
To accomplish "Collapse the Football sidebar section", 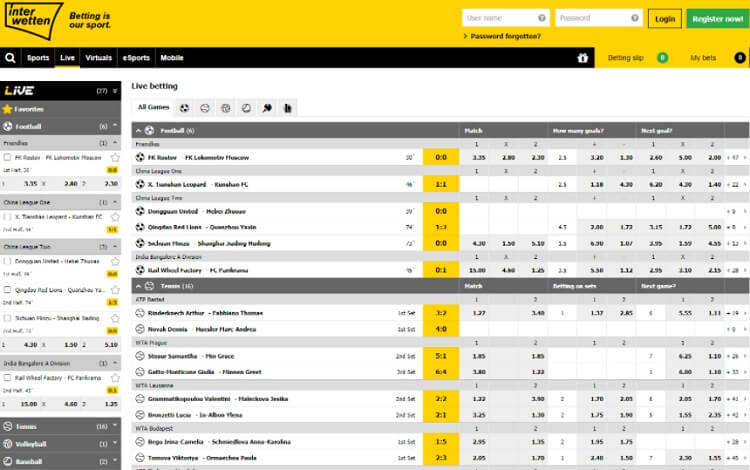I will tap(115, 126).
